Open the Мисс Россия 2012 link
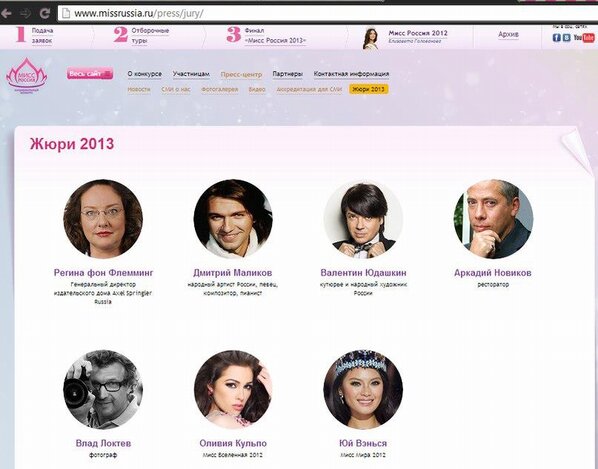 click(x=418, y=33)
